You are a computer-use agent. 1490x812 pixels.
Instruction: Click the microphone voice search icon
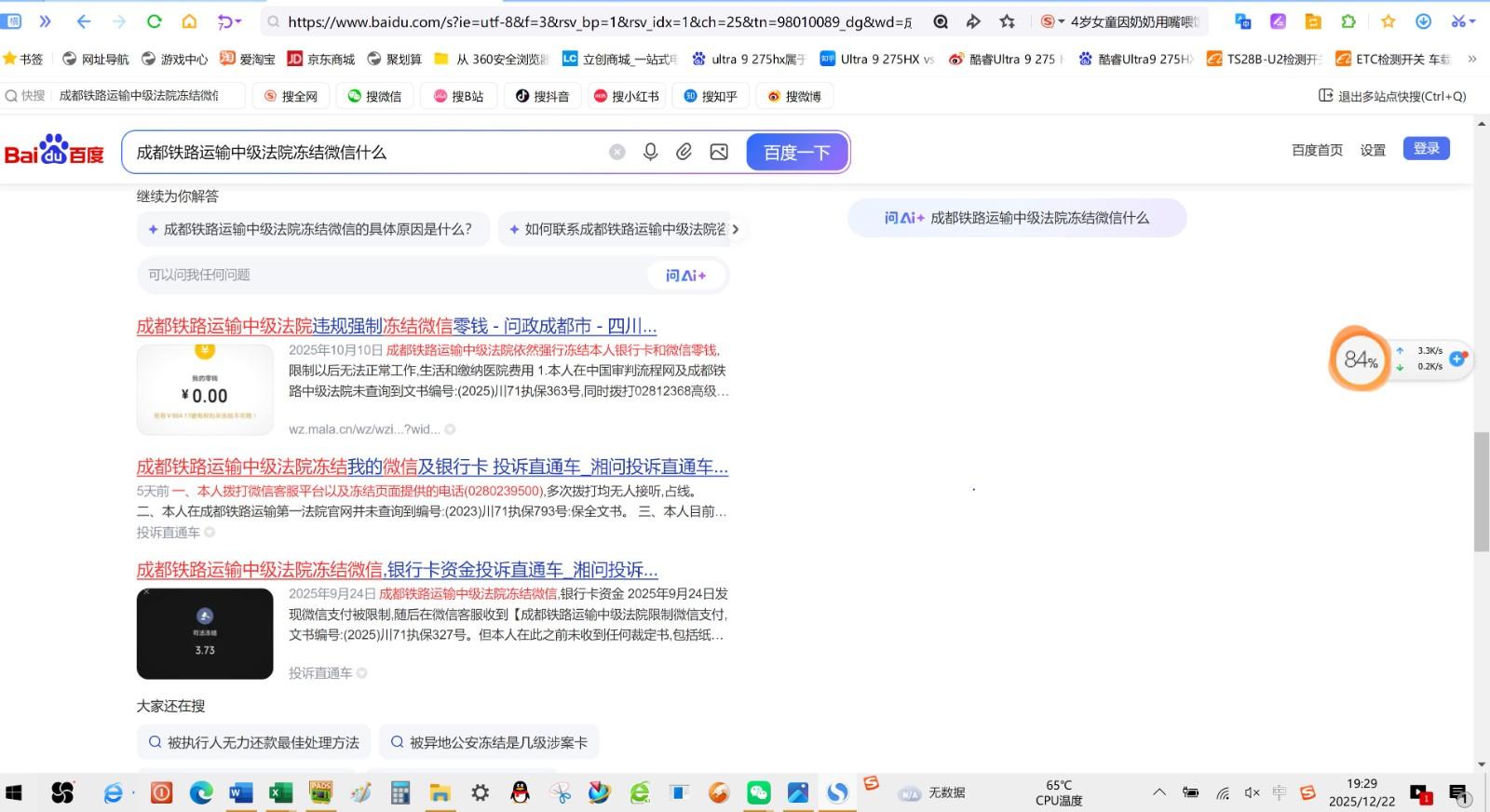click(650, 152)
